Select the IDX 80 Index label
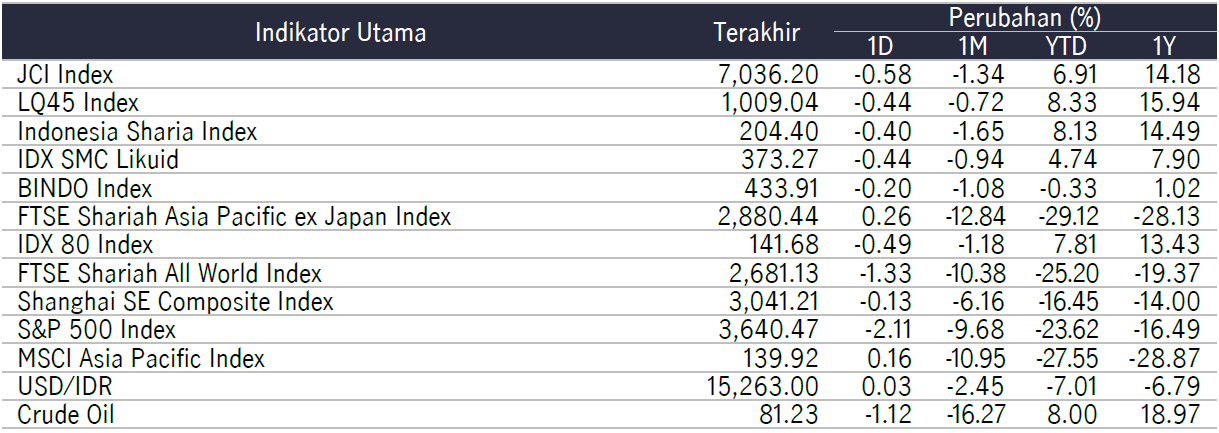Image resolution: width=1219 pixels, height=433 pixels. point(85,245)
